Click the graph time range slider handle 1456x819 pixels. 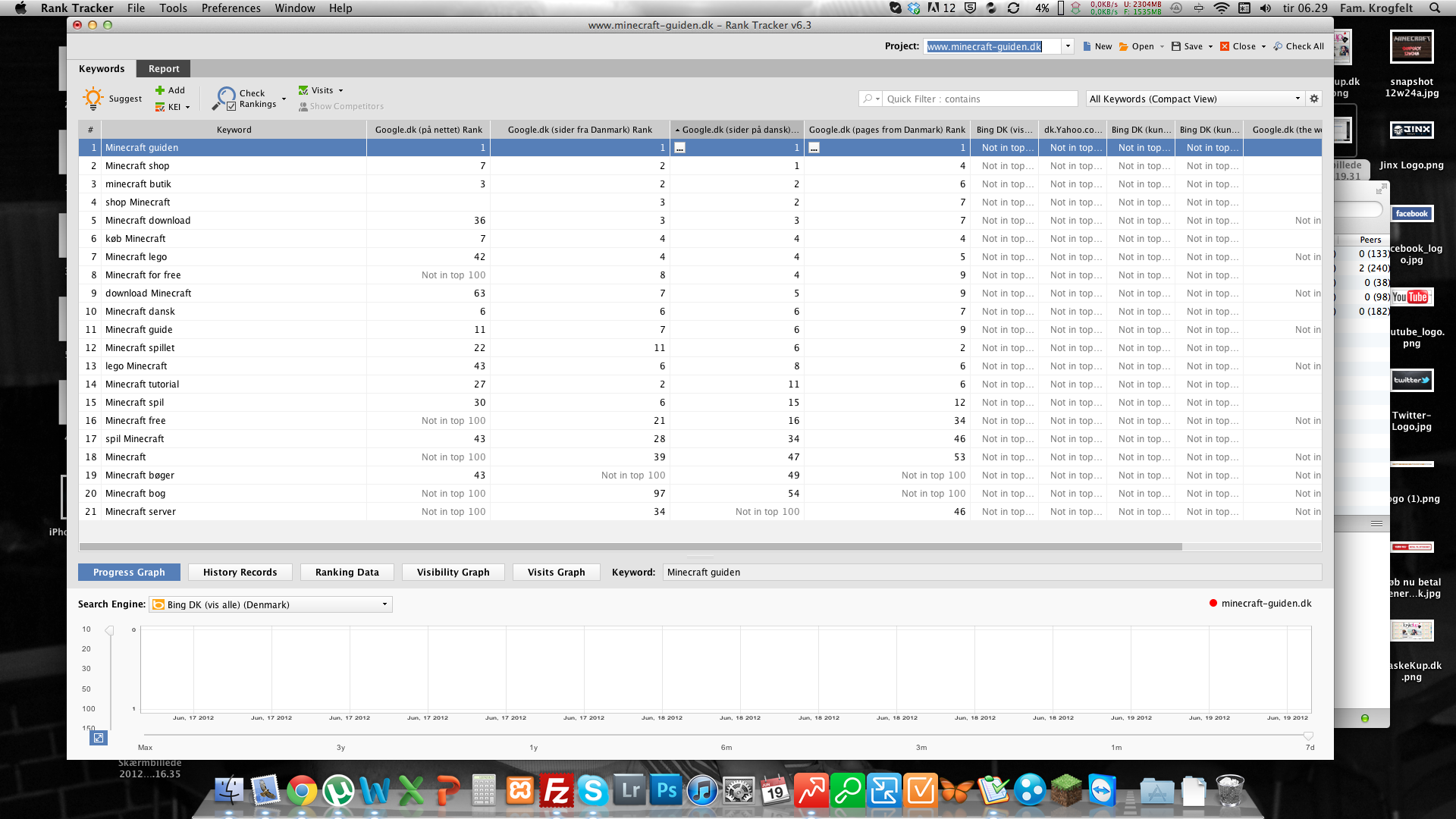point(1308,736)
